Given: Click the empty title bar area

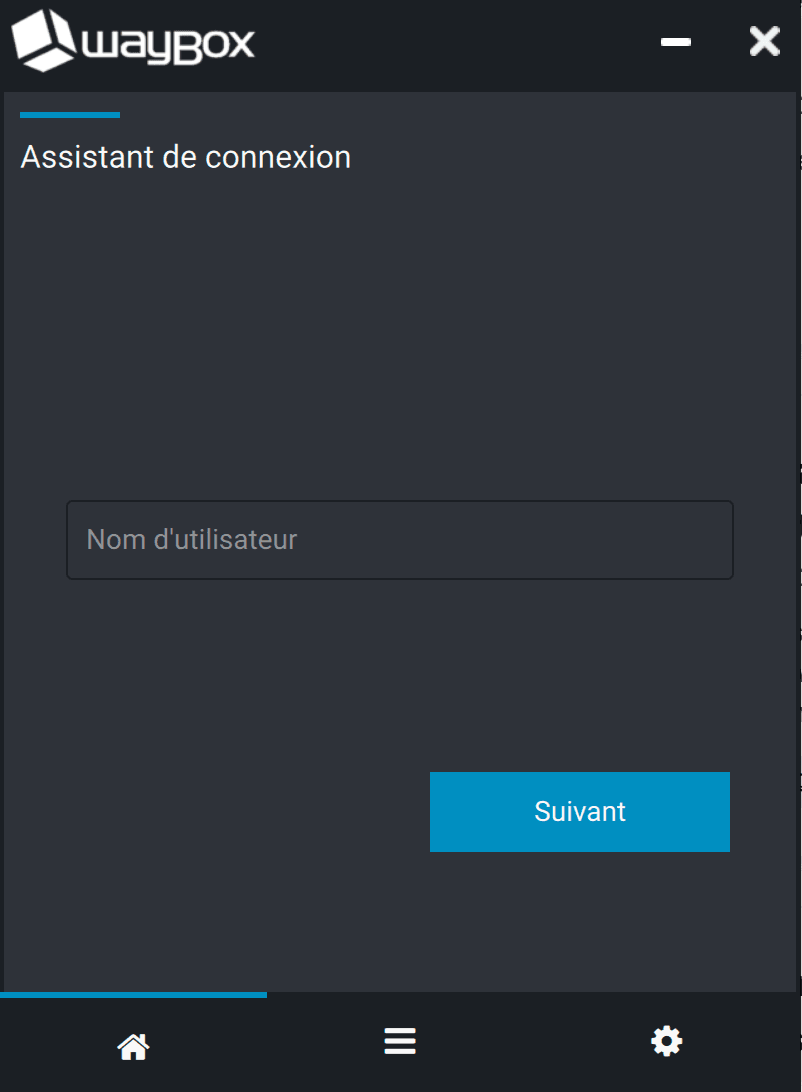Looking at the screenshot, I should pos(450,42).
